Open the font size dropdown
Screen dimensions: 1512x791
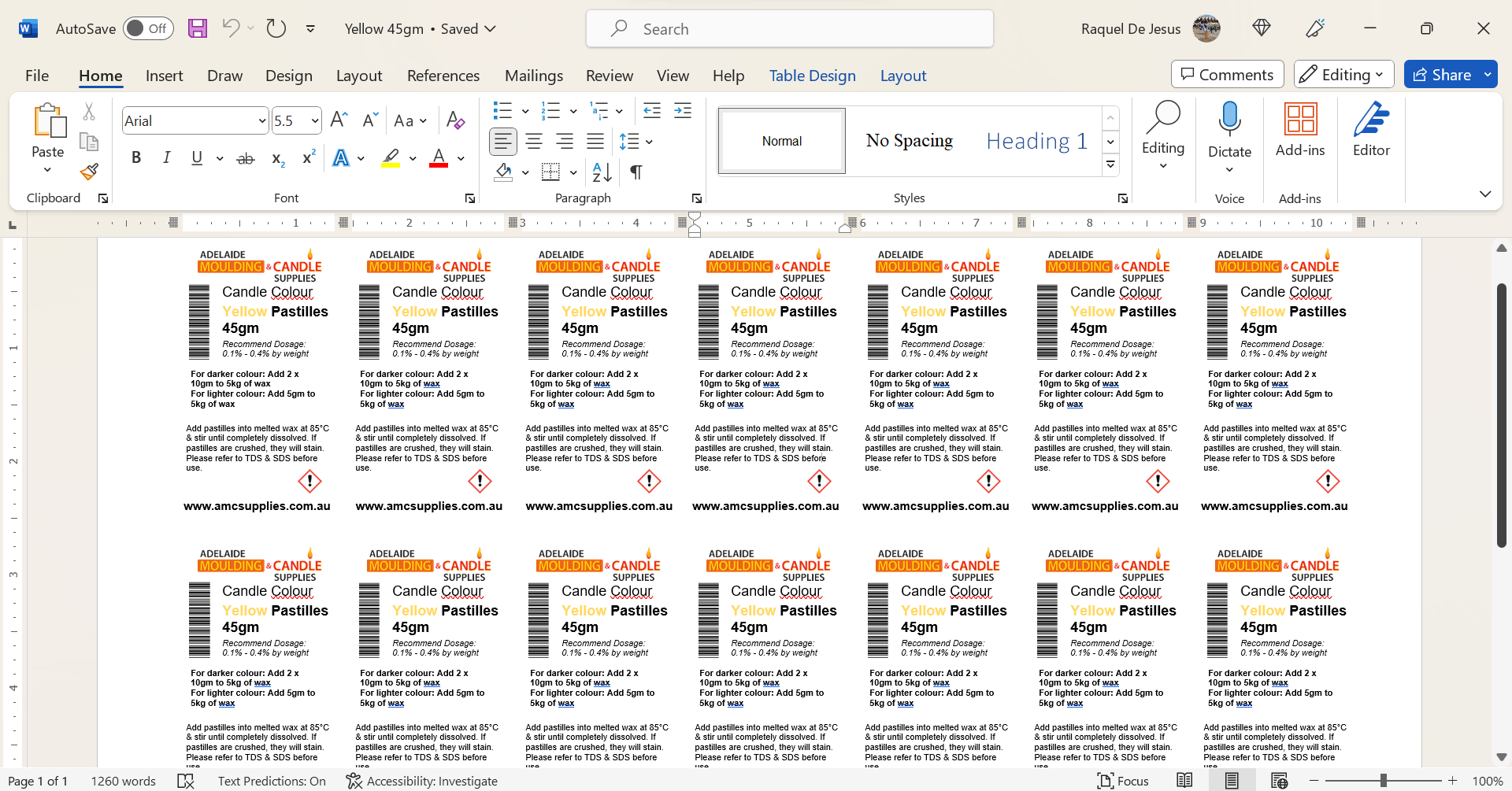315,121
